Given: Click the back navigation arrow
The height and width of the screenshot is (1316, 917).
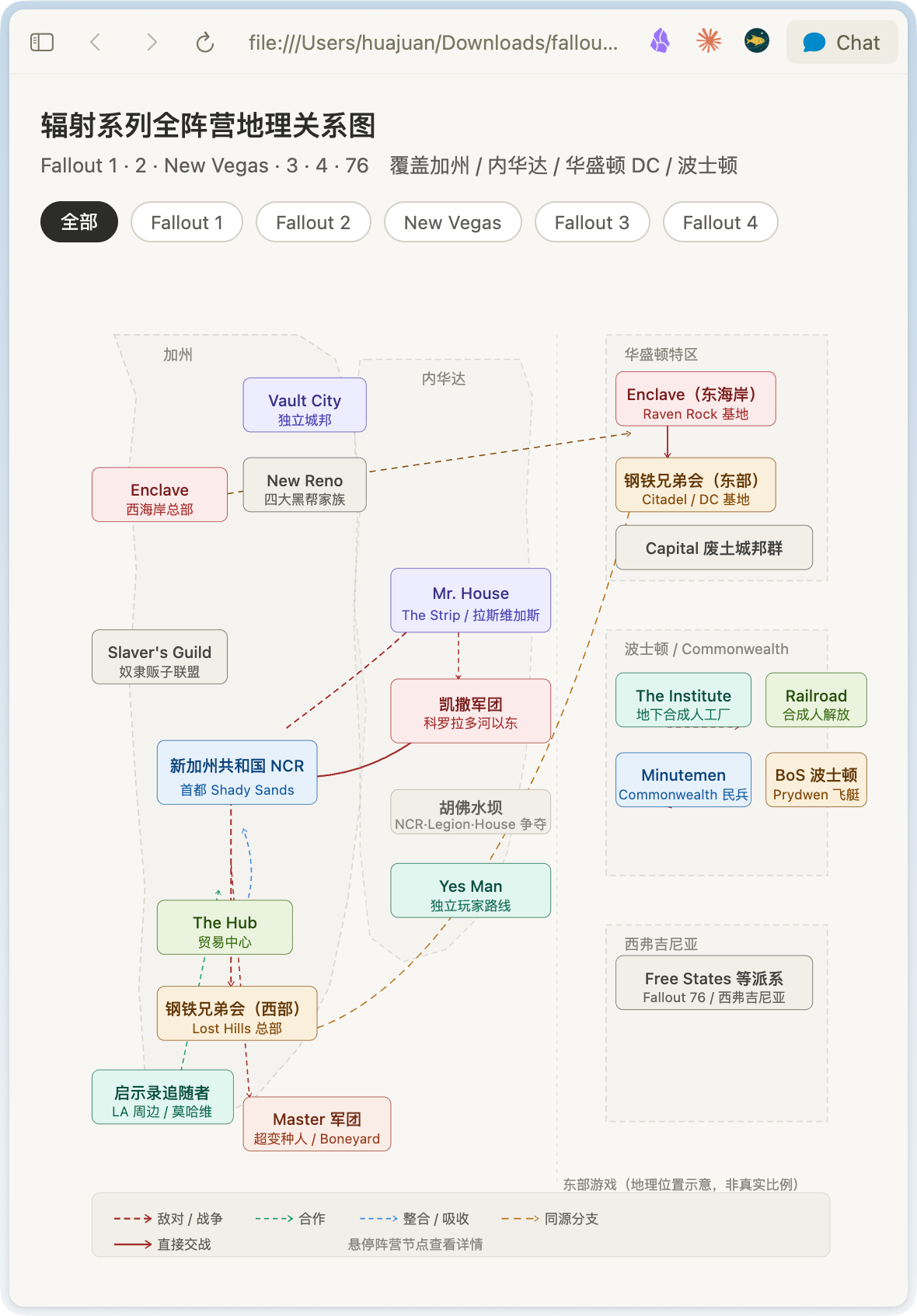Looking at the screenshot, I should click(x=96, y=43).
